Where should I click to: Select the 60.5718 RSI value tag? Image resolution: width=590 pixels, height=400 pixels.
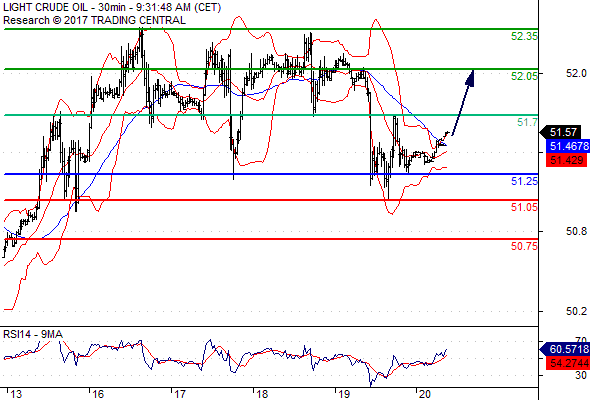pyautogui.click(x=564, y=349)
